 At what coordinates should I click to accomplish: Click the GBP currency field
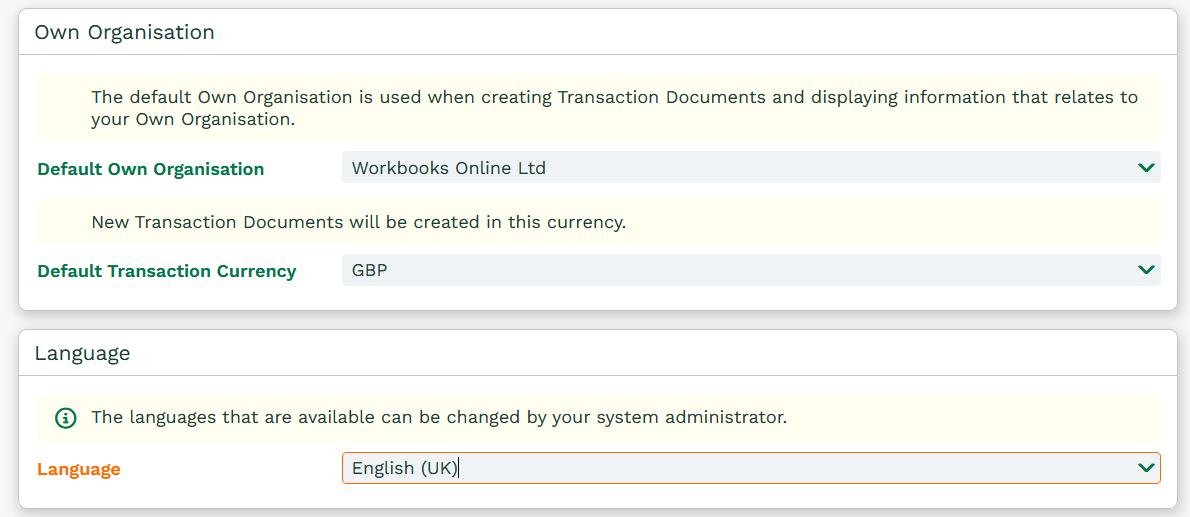tap(750, 270)
